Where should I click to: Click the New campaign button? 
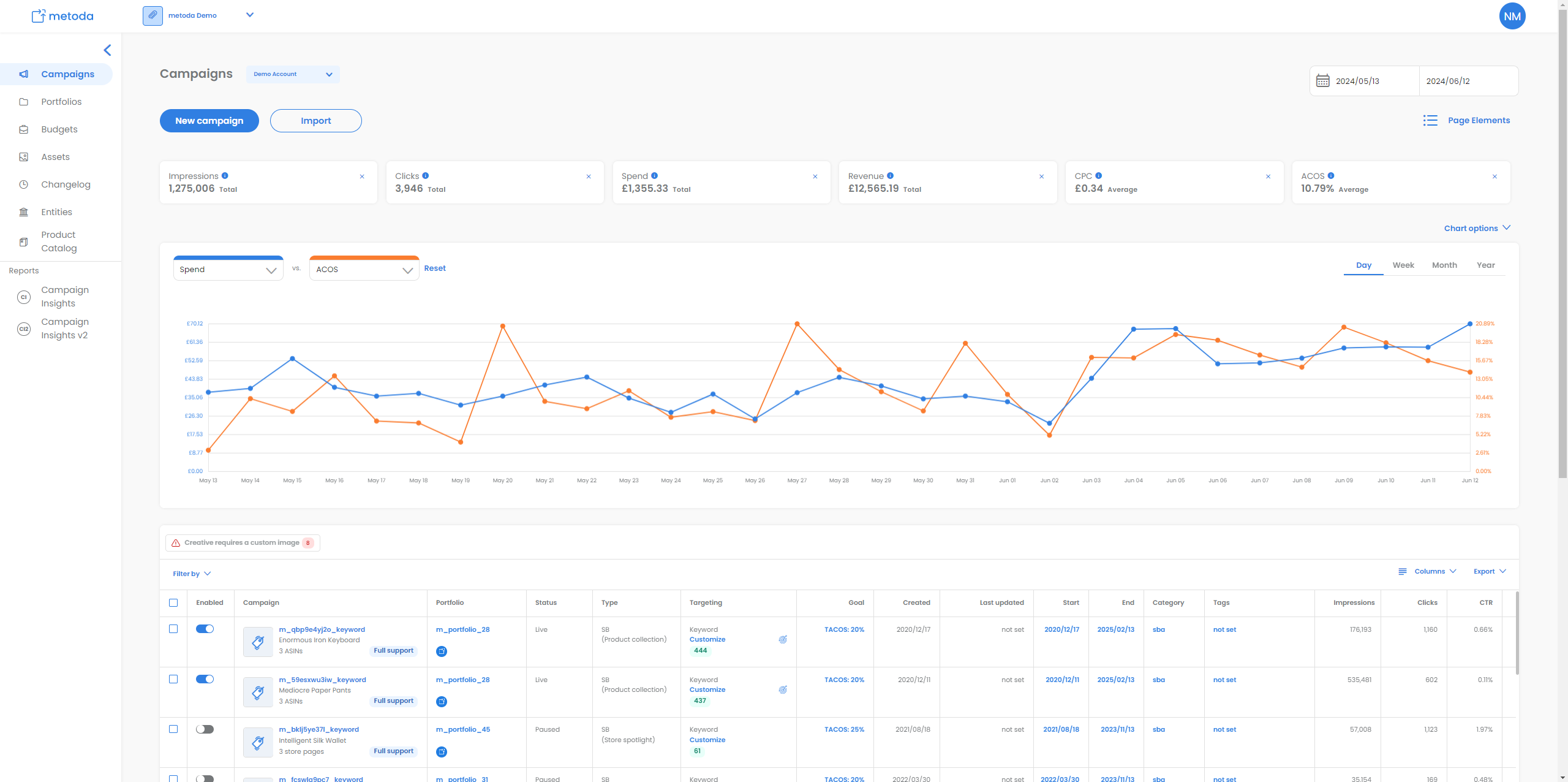[x=209, y=121]
